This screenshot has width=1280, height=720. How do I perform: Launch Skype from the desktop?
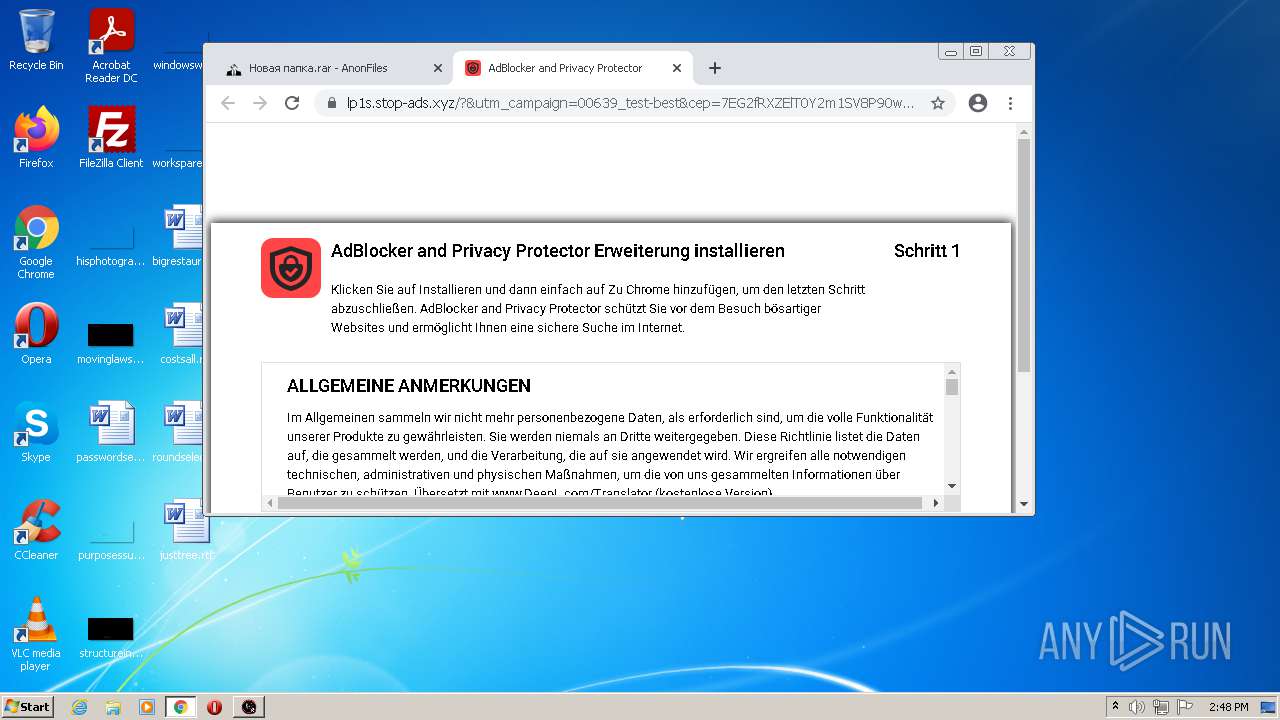point(36,431)
